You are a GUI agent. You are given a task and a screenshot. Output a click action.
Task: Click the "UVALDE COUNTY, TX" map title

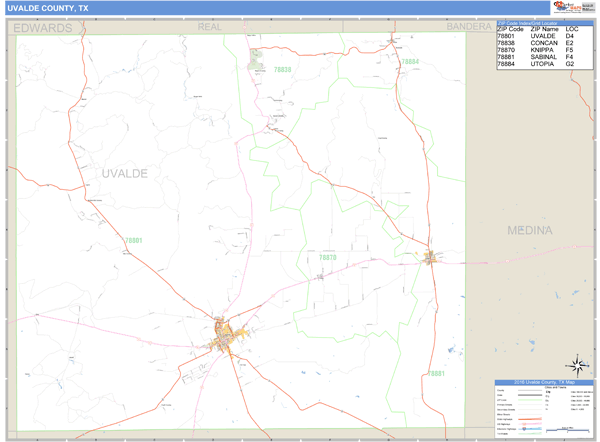click(48, 8)
